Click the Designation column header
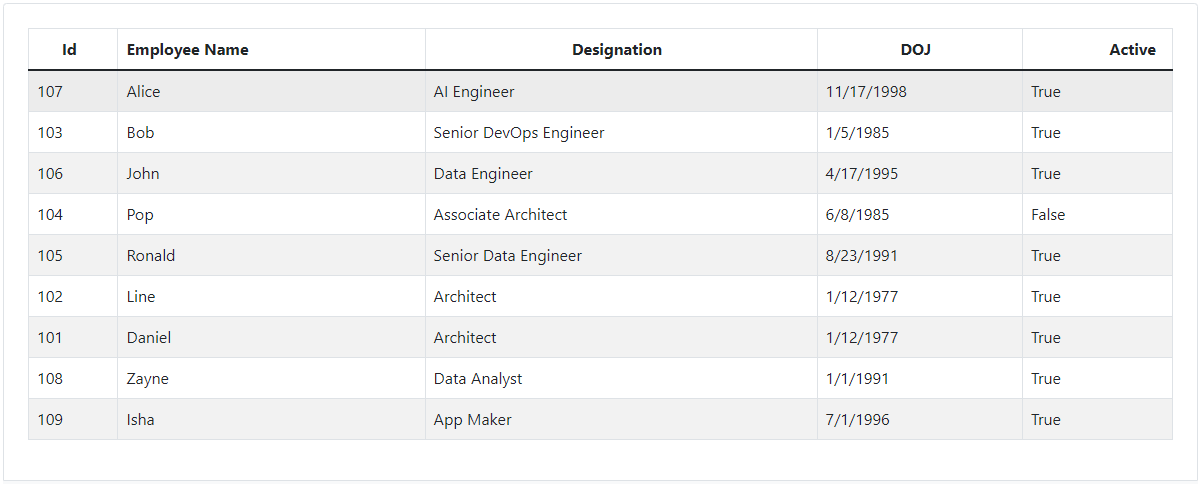This screenshot has width=1201, height=484. (617, 50)
